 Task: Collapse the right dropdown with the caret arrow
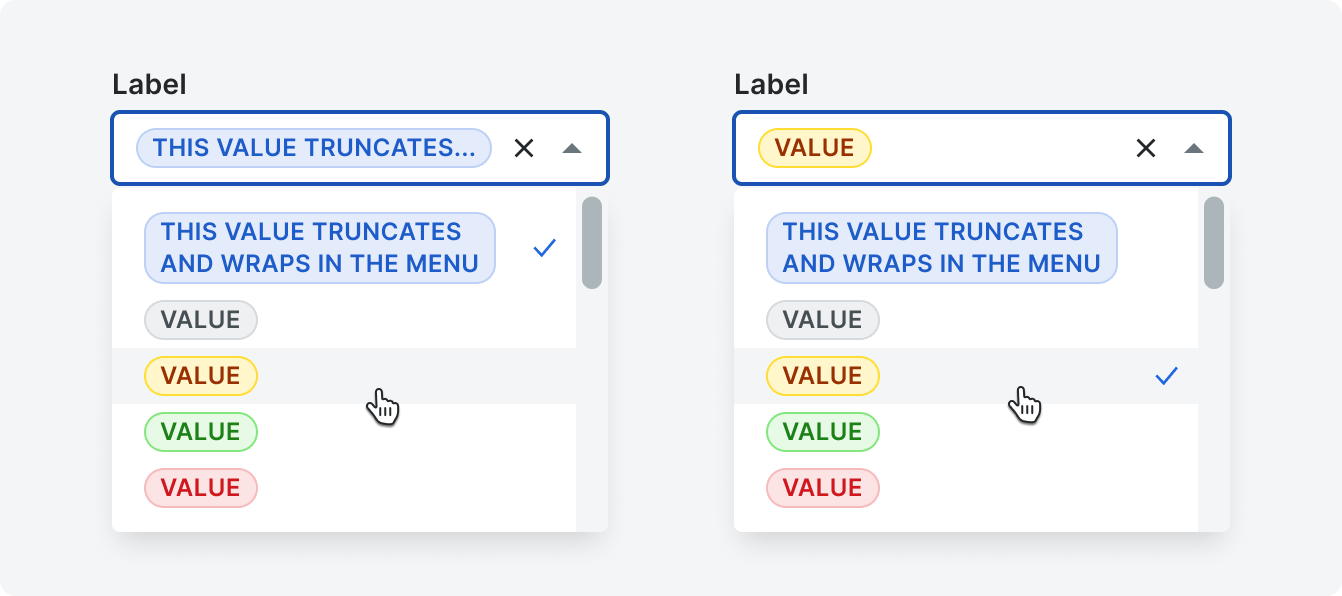tap(1194, 148)
